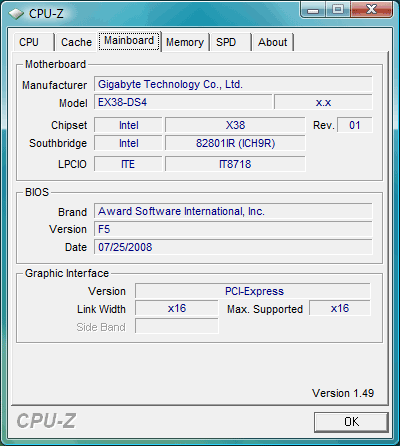
Task: Click the BIOS Date value 07/25/2008
Action: coord(233,247)
